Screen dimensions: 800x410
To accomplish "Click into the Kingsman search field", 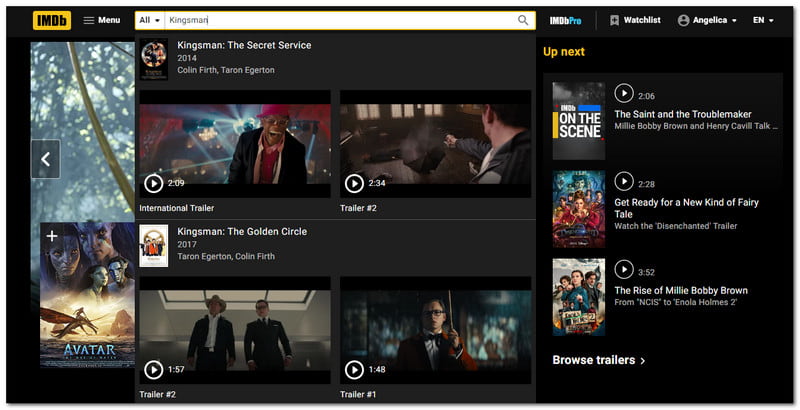I will pyautogui.click(x=339, y=20).
